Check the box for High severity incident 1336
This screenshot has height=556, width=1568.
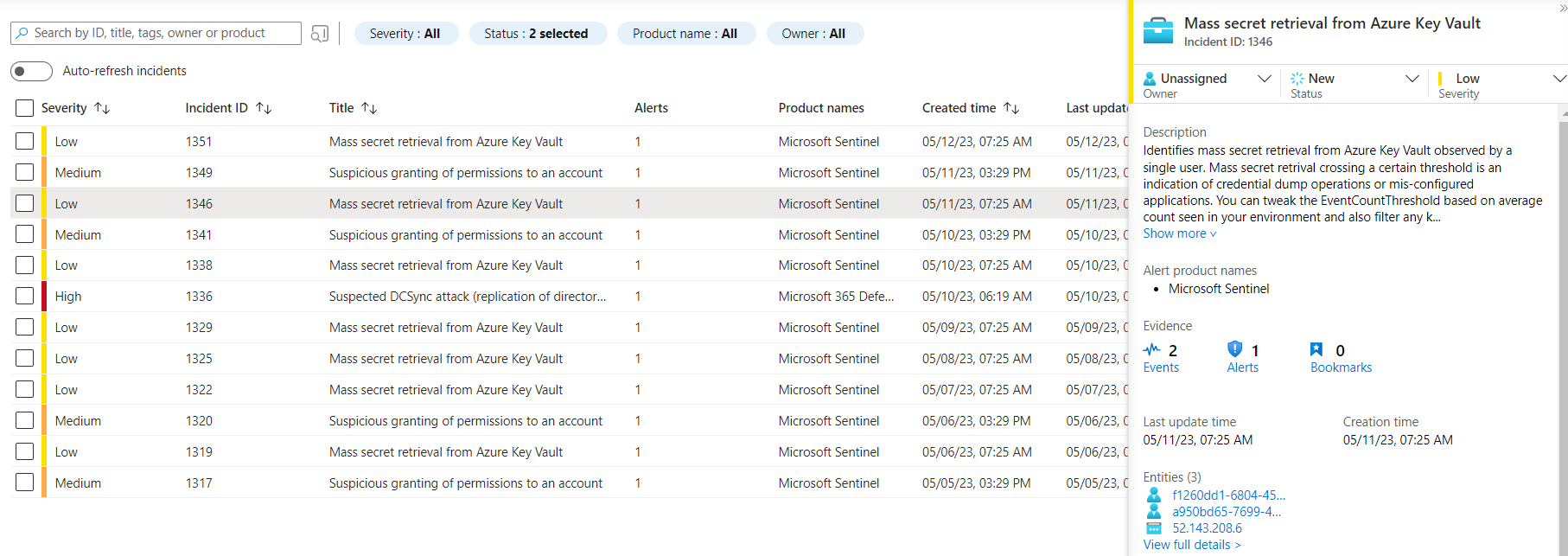tap(25, 297)
